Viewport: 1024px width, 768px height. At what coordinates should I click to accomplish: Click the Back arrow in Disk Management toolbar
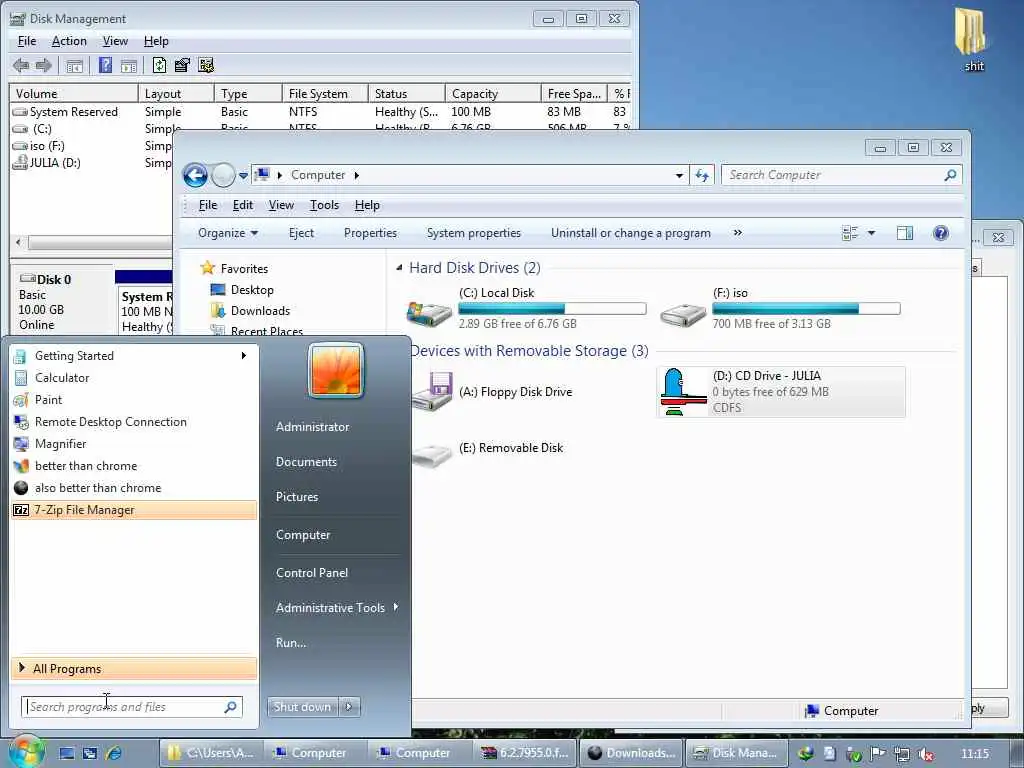[x=21, y=65]
